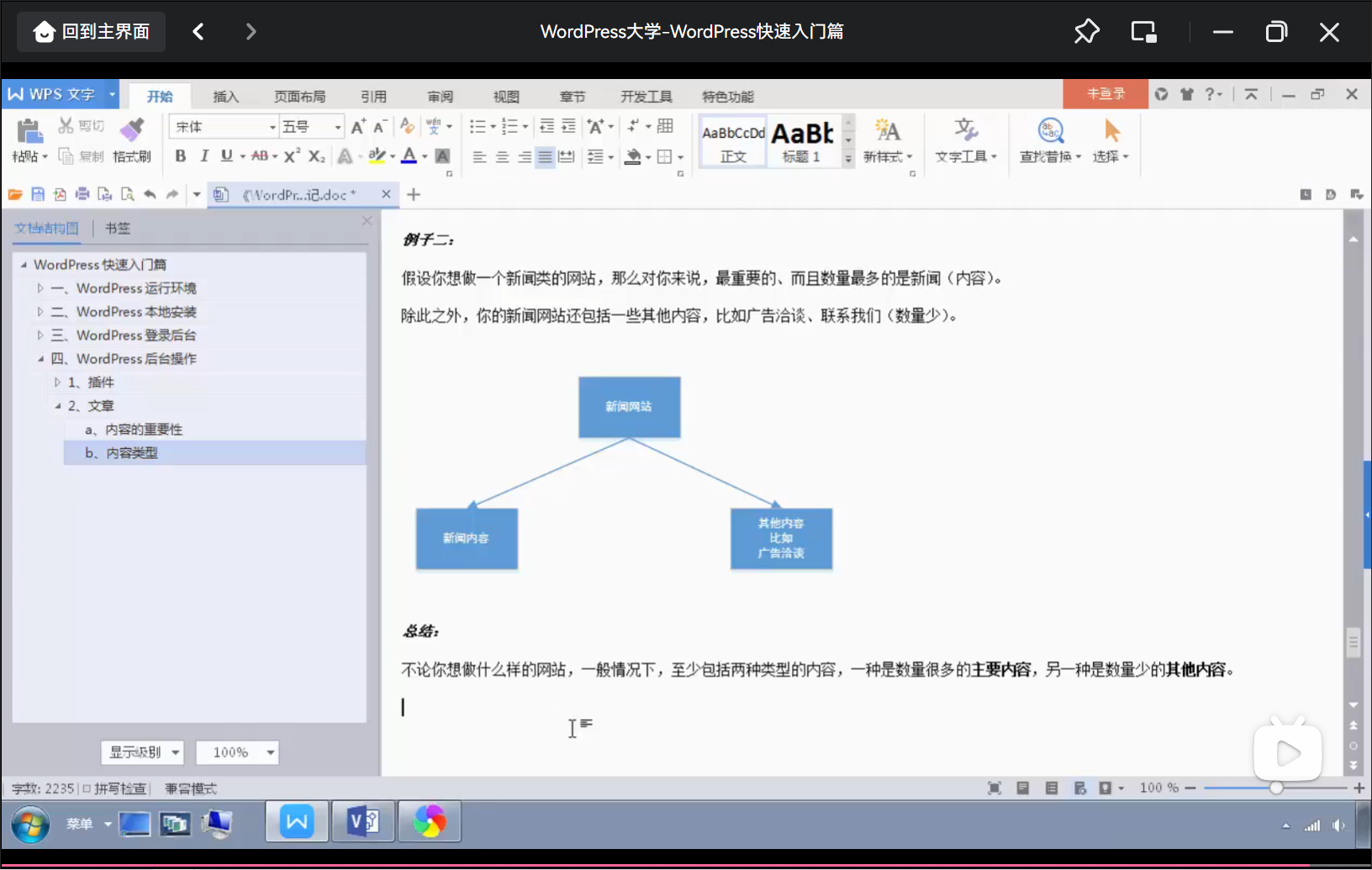Center align the text
The image size is (1372, 870).
tap(502, 157)
